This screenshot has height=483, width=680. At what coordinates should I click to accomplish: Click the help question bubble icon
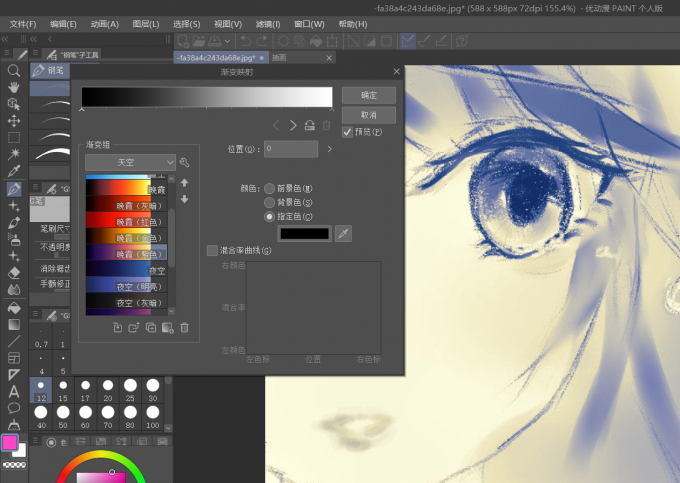click(x=462, y=41)
